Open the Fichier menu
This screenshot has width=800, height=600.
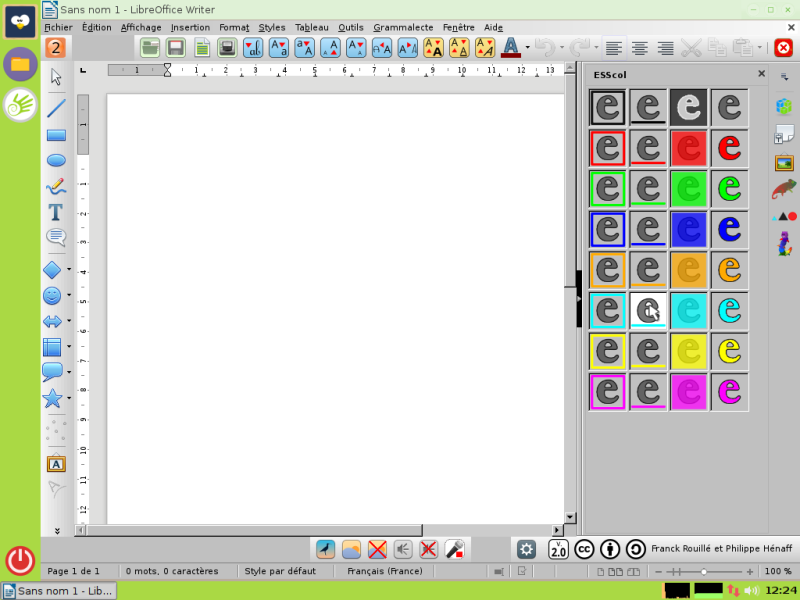pyautogui.click(x=58, y=28)
